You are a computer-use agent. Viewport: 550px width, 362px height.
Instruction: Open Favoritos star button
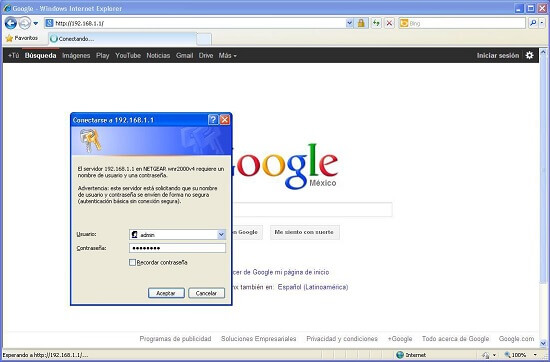click(x=22, y=38)
